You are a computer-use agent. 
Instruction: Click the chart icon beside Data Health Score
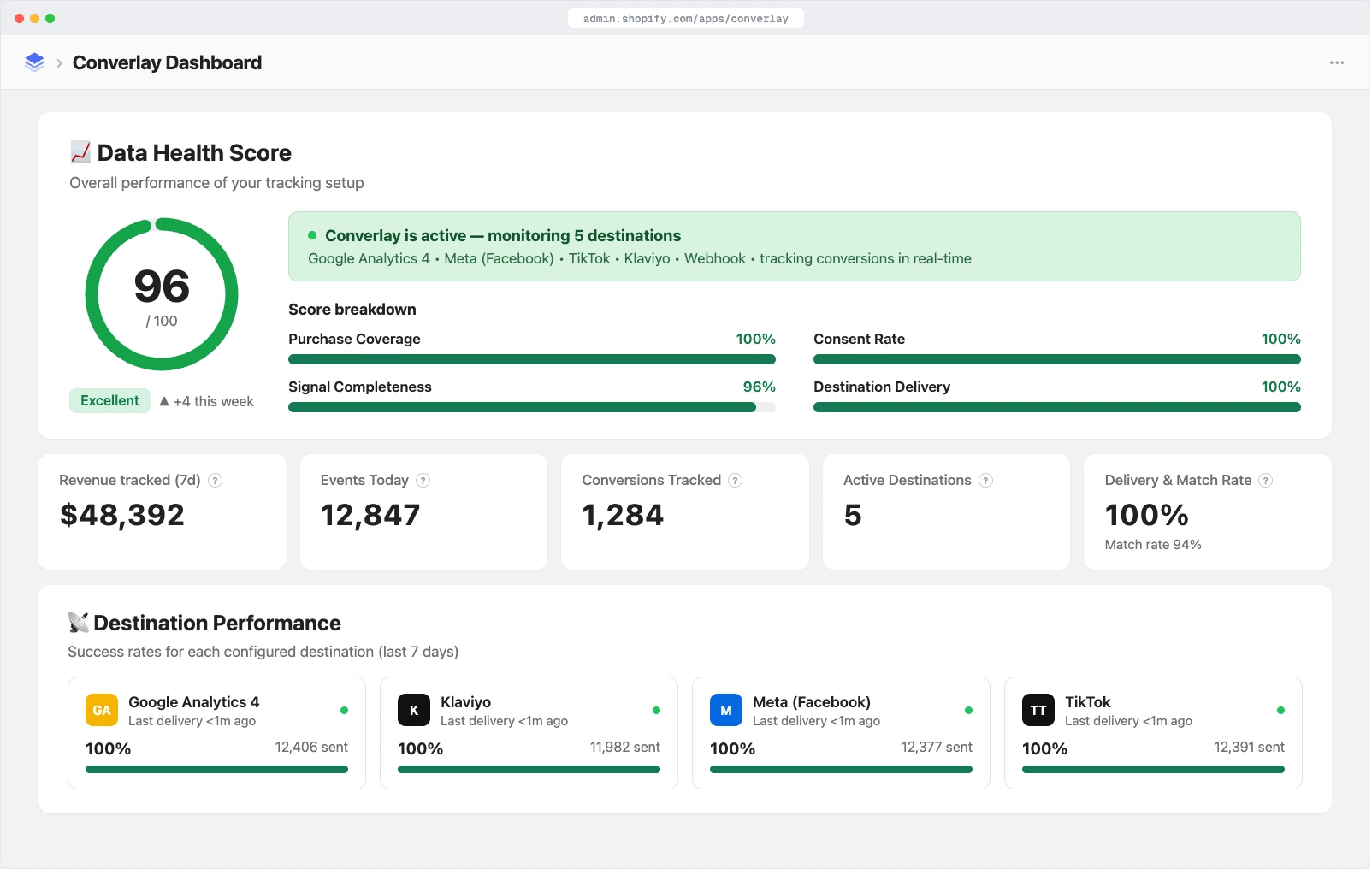[80, 152]
